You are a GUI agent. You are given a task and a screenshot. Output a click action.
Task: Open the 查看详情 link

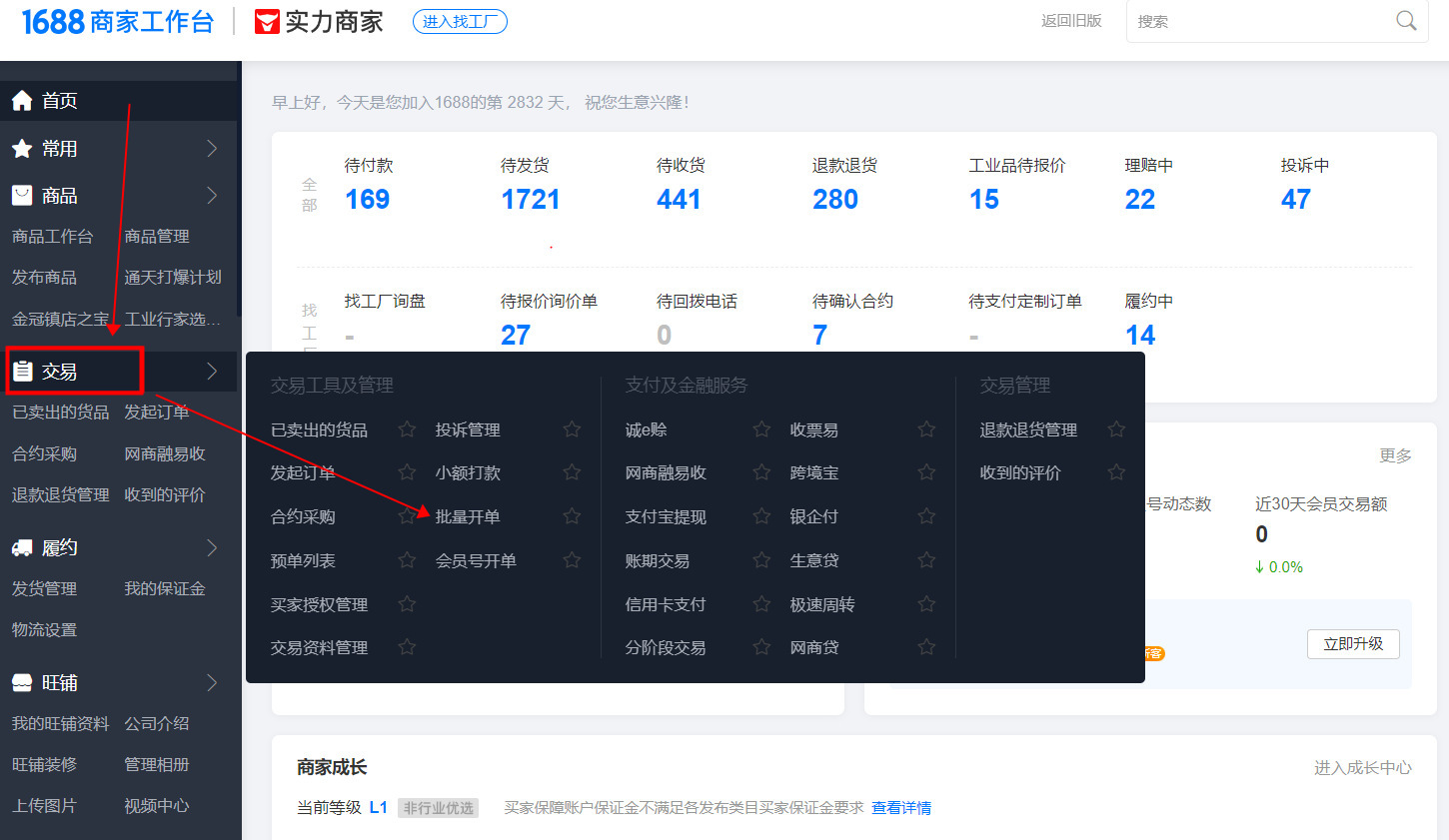pyautogui.click(x=901, y=808)
